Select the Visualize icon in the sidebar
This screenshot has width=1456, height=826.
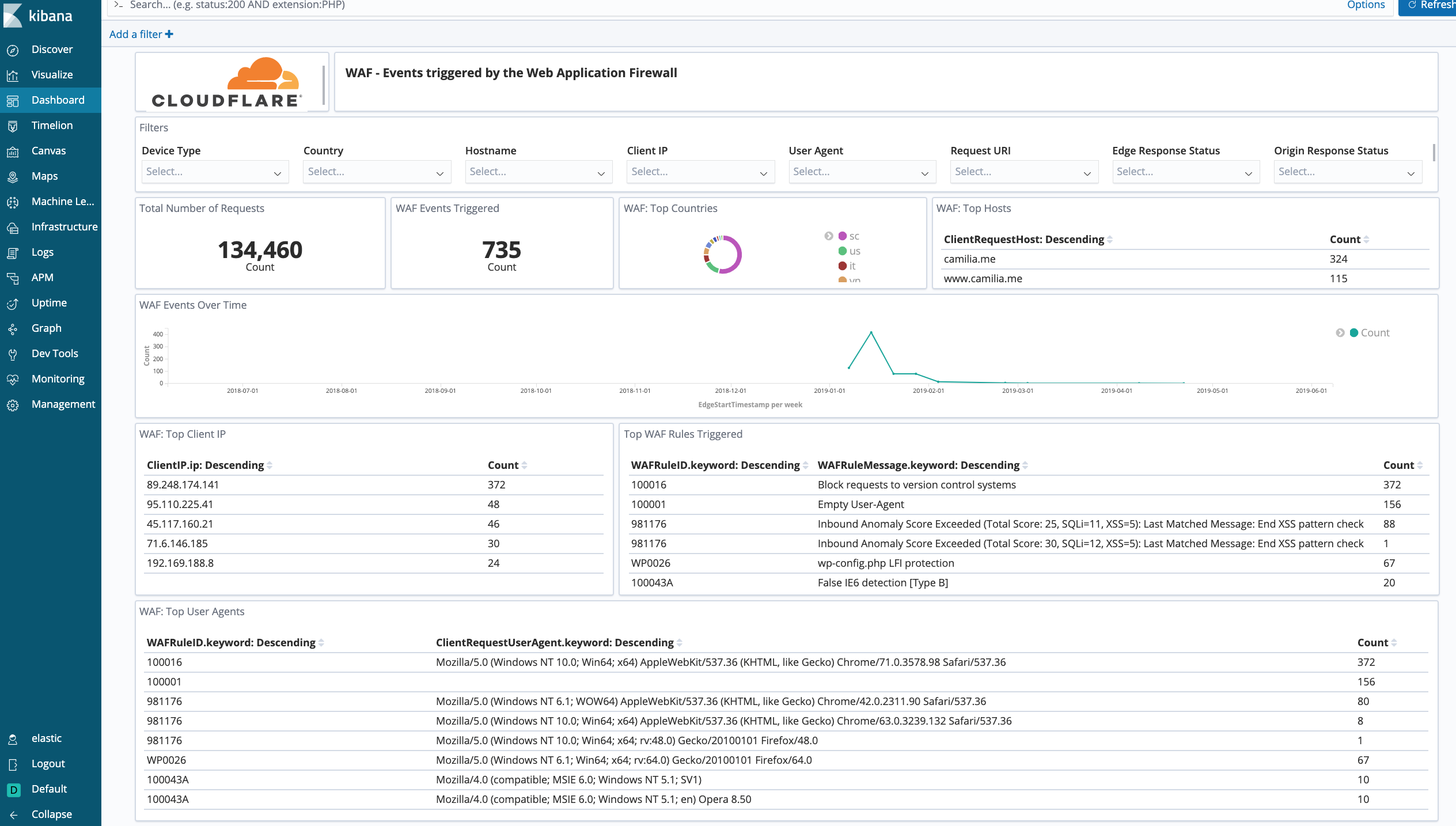13,74
